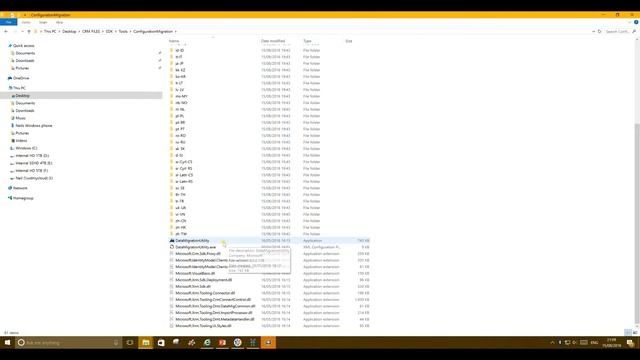Image resolution: width=640 pixels, height=360 pixels.
Task: Navigate to CRM FILES in breadcrumb
Action: [91, 31]
